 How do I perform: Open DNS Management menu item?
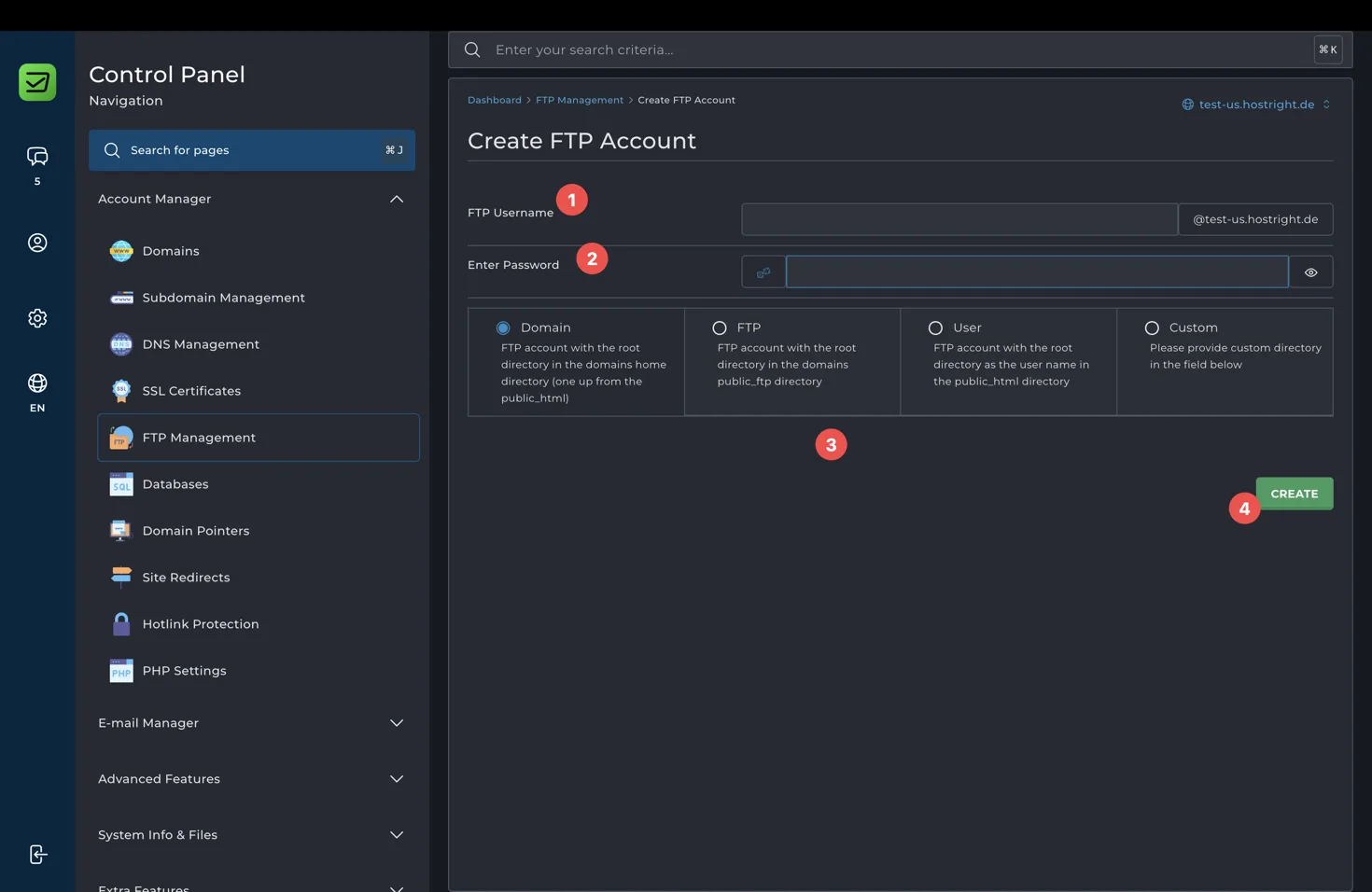(x=259, y=344)
